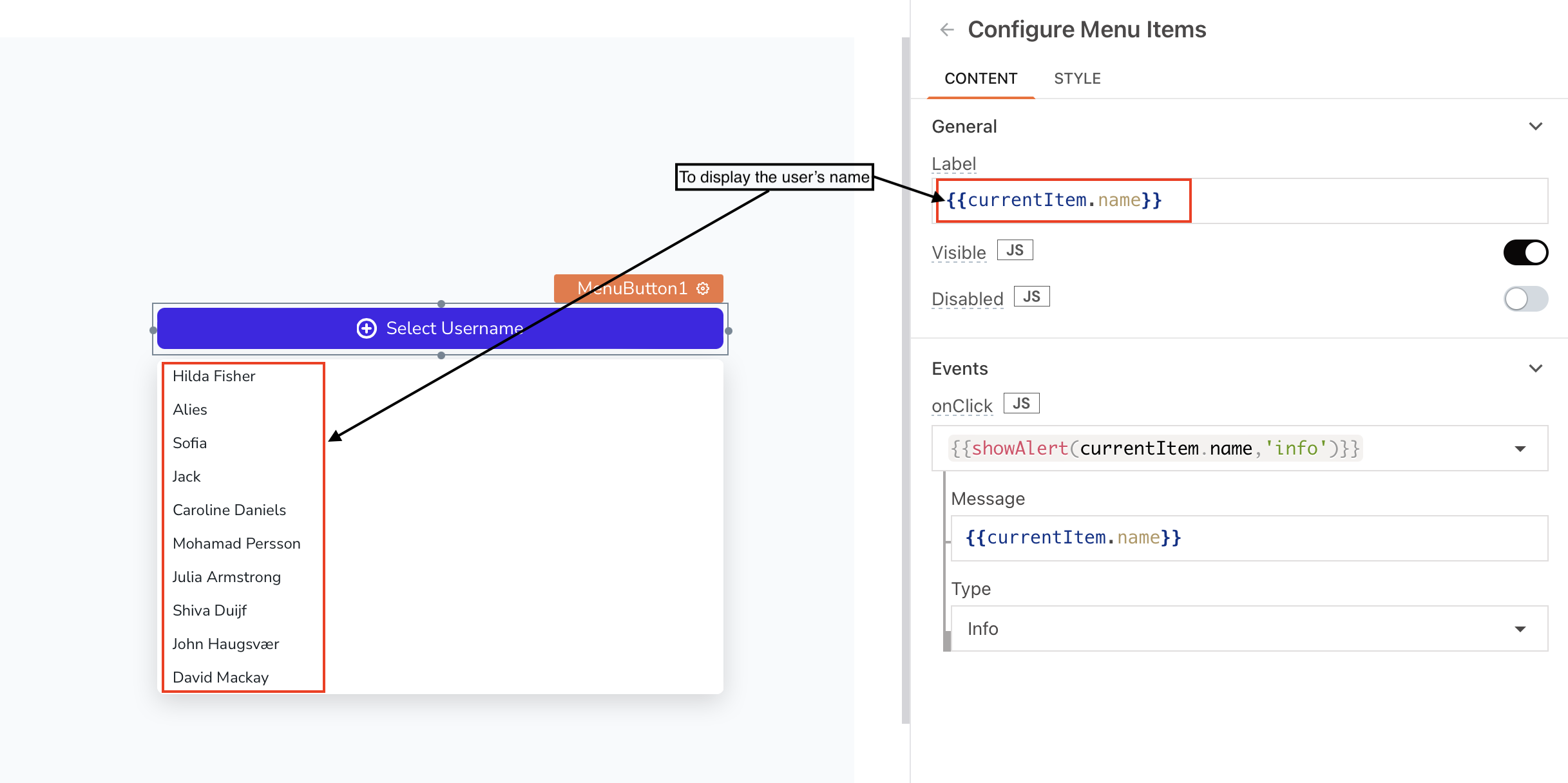Edit the Label field containing currentItem.name
The image size is (1568, 783).
click(x=1061, y=200)
